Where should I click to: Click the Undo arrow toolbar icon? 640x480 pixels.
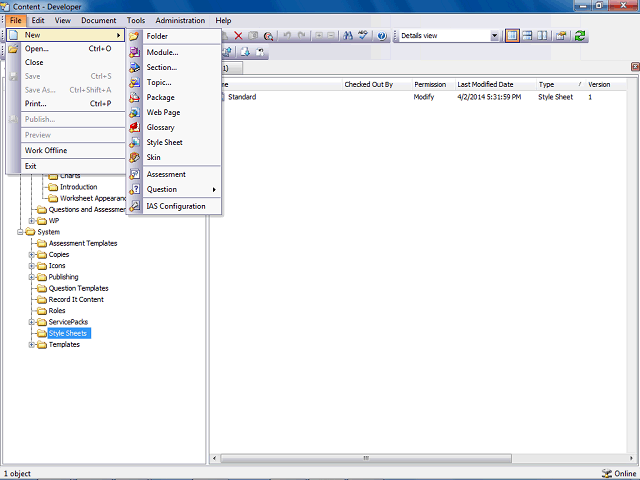point(287,36)
